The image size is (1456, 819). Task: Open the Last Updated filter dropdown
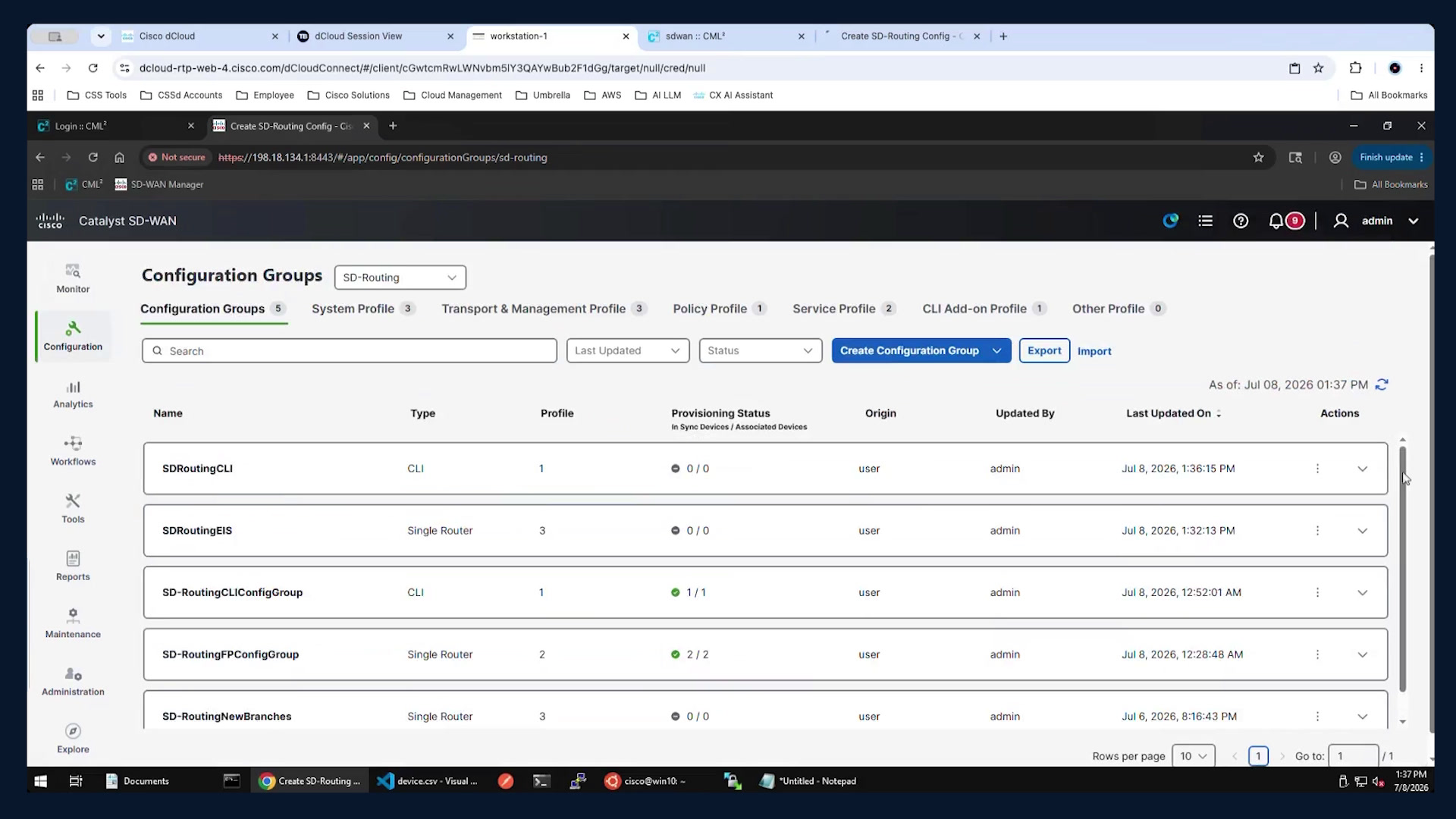pos(627,350)
